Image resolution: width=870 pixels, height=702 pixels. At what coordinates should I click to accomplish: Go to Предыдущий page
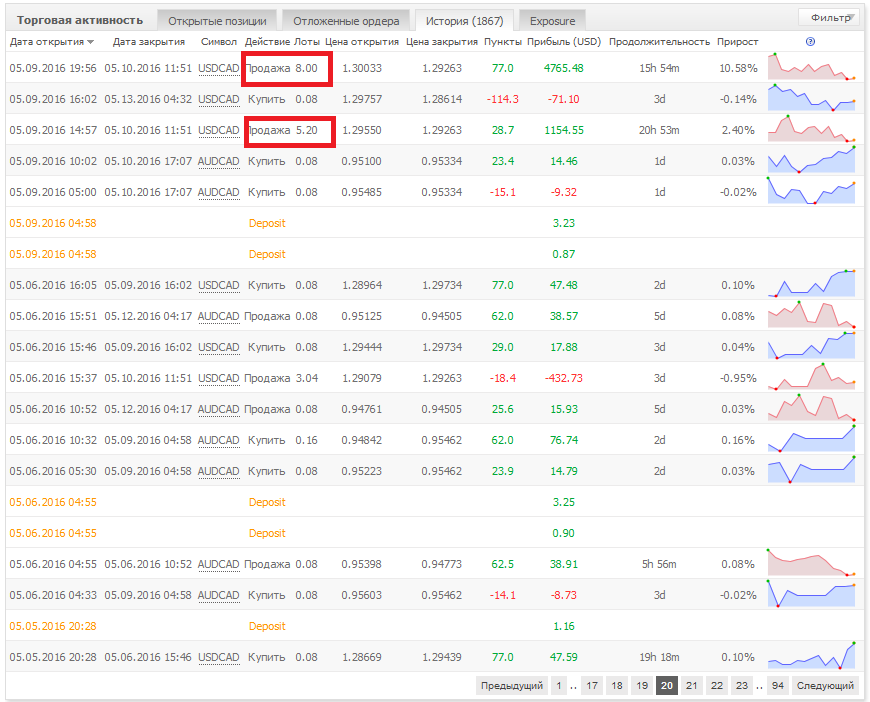click(512, 685)
